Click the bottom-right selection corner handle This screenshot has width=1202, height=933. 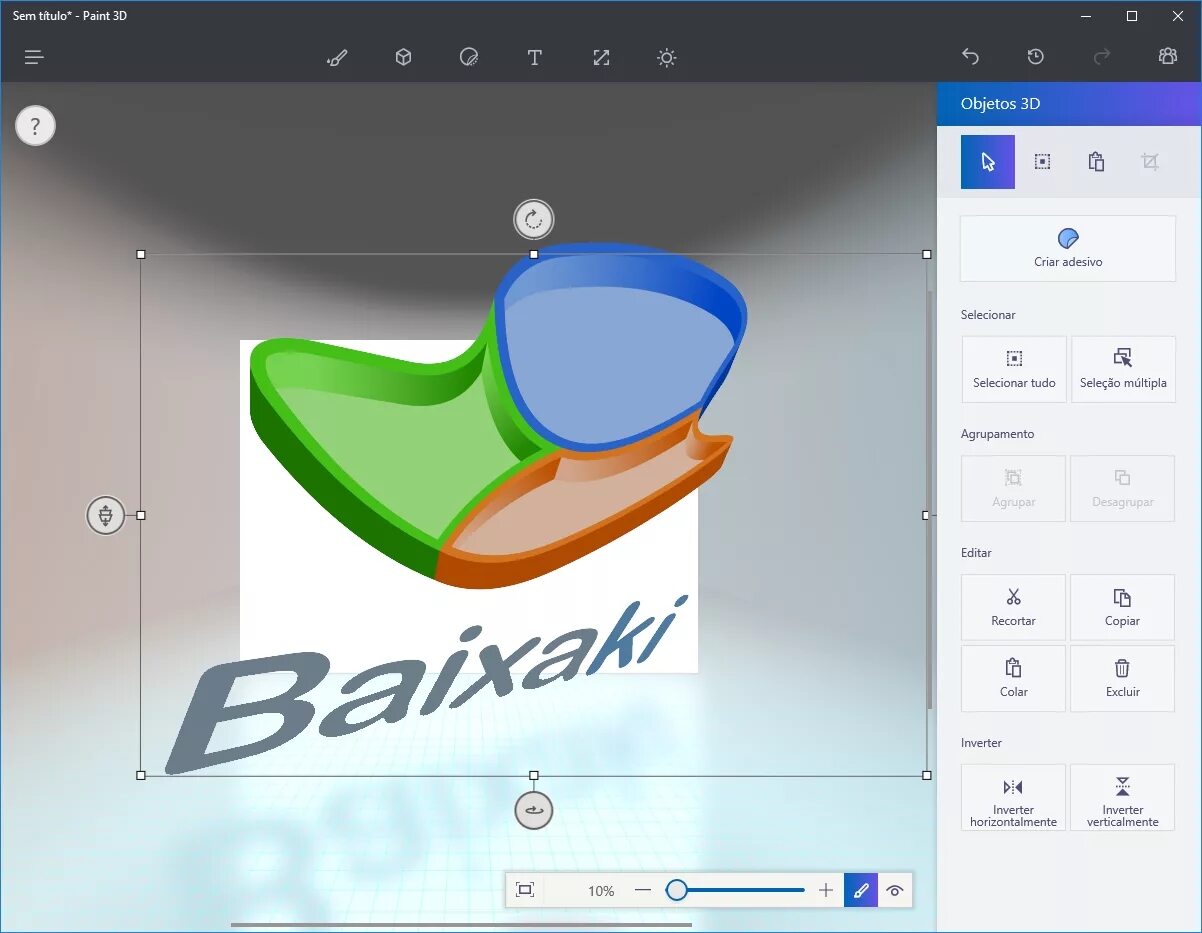927,775
